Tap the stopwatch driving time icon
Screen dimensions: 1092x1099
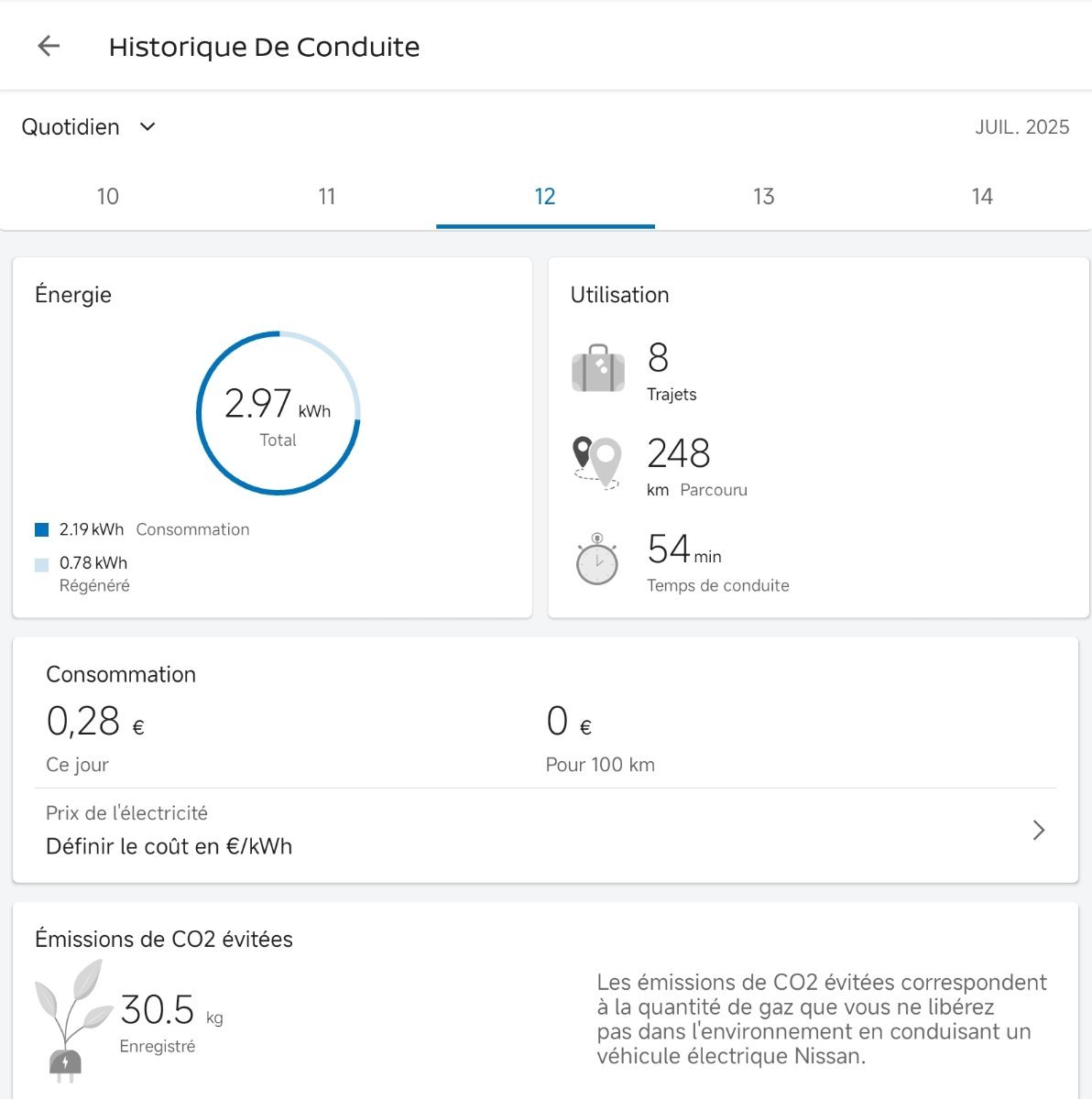click(x=597, y=559)
